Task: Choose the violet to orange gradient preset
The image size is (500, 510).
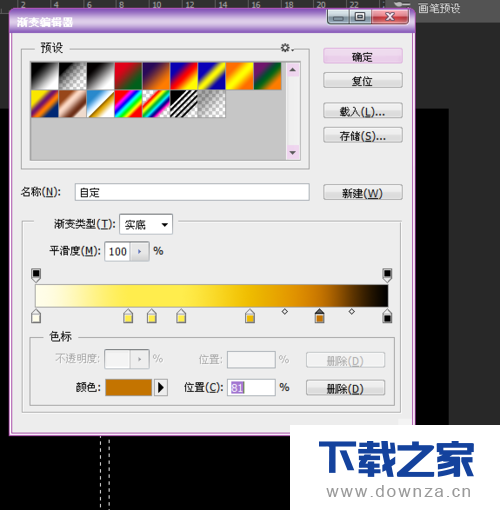Action: (x=156, y=76)
